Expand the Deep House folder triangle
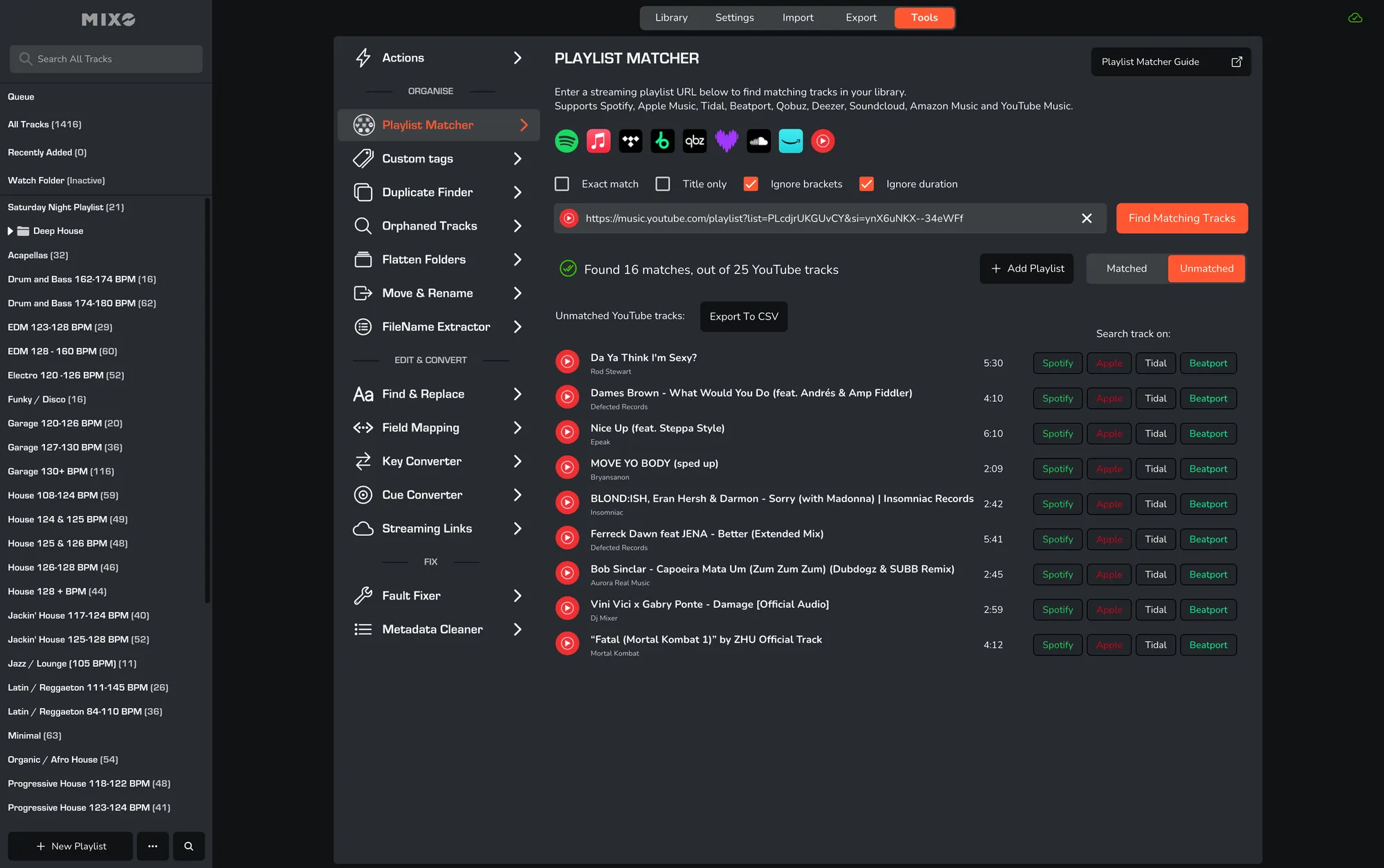Viewport: 1384px width, 868px height. (x=10, y=231)
